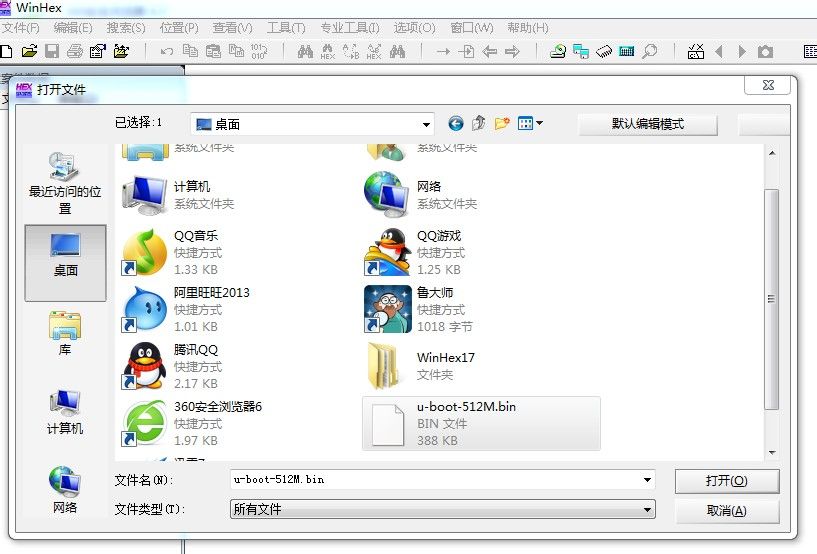Select the 计算机 system folder in file list
This screenshot has height=554, width=817.
click(238, 195)
